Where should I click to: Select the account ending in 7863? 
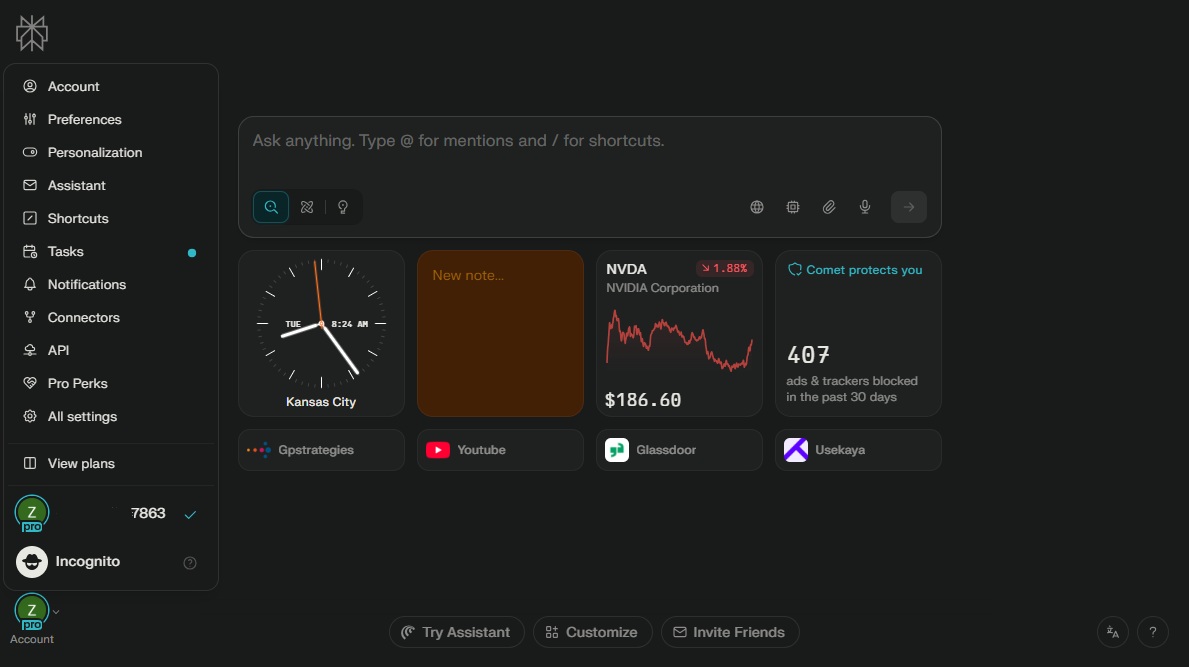click(x=110, y=514)
